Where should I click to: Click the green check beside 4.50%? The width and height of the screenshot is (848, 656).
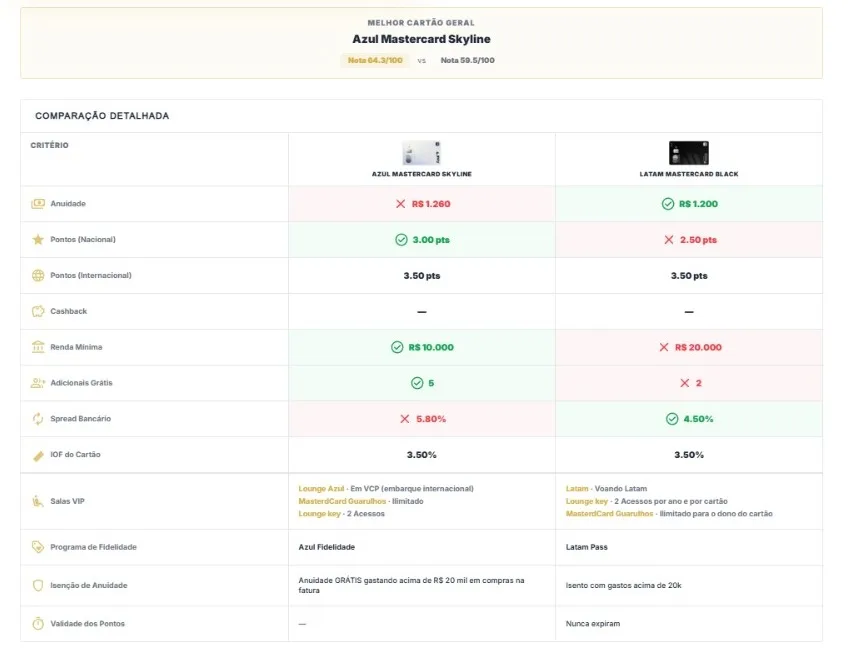pyautogui.click(x=672, y=419)
